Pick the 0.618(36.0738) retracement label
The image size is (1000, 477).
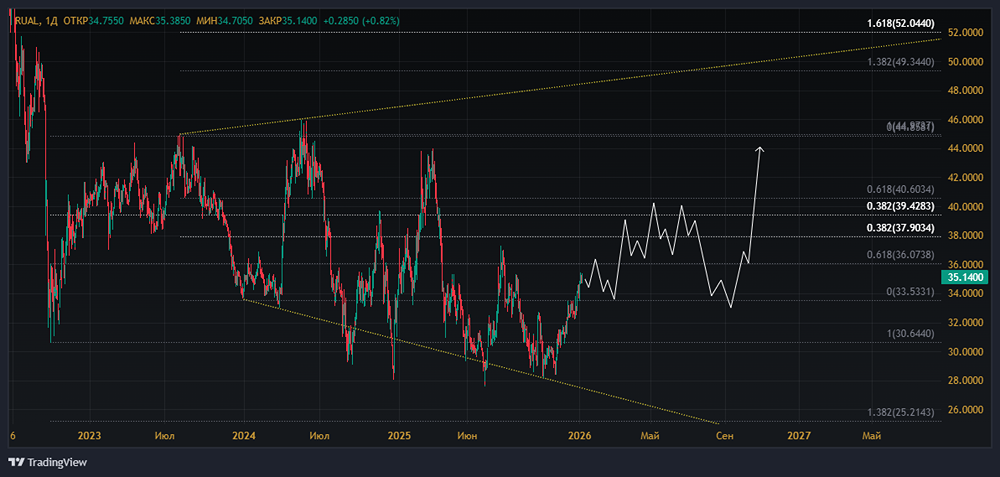(x=900, y=255)
